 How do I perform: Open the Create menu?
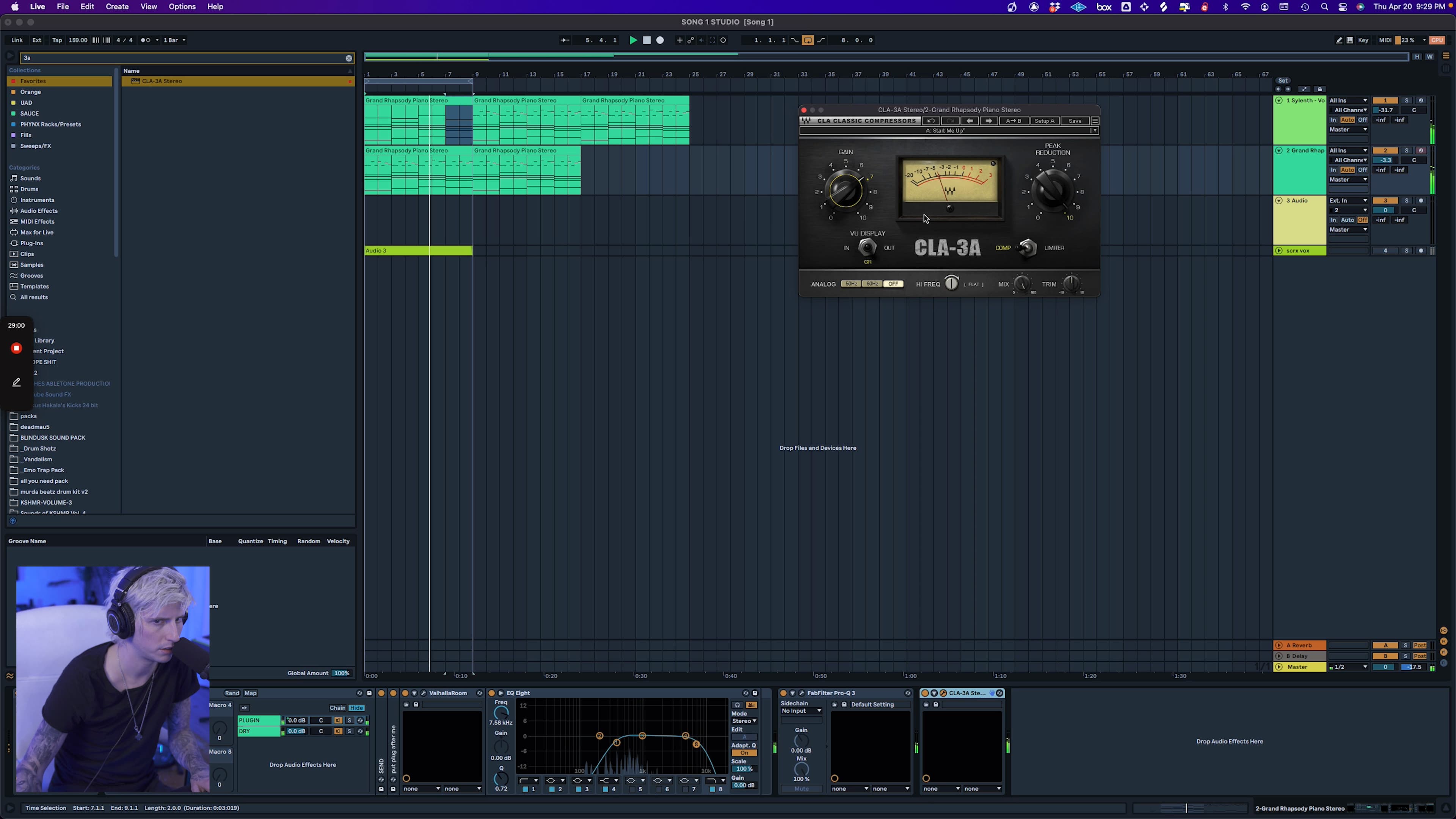pos(117,7)
